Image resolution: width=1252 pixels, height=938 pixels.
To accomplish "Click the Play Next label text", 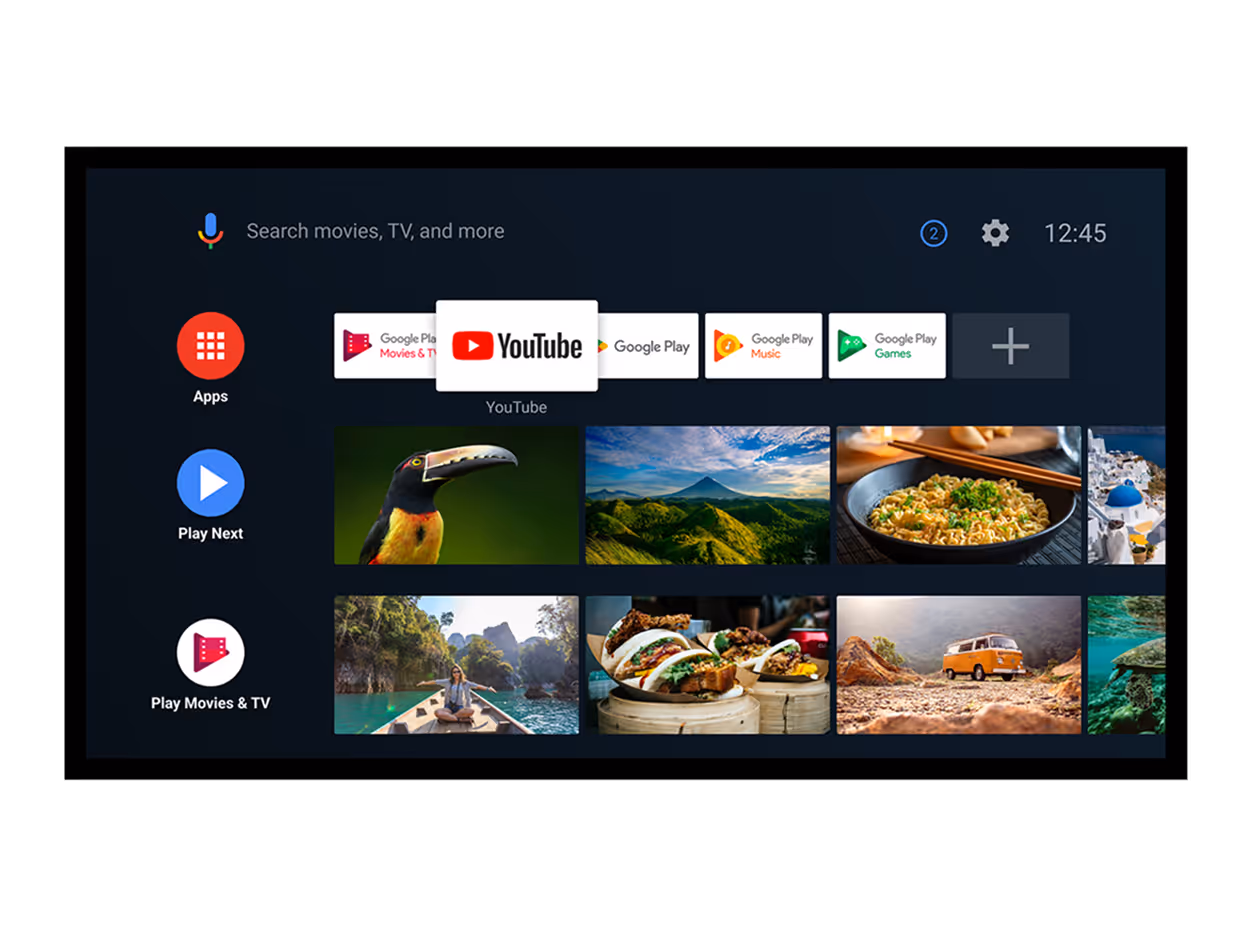I will tap(210, 533).
